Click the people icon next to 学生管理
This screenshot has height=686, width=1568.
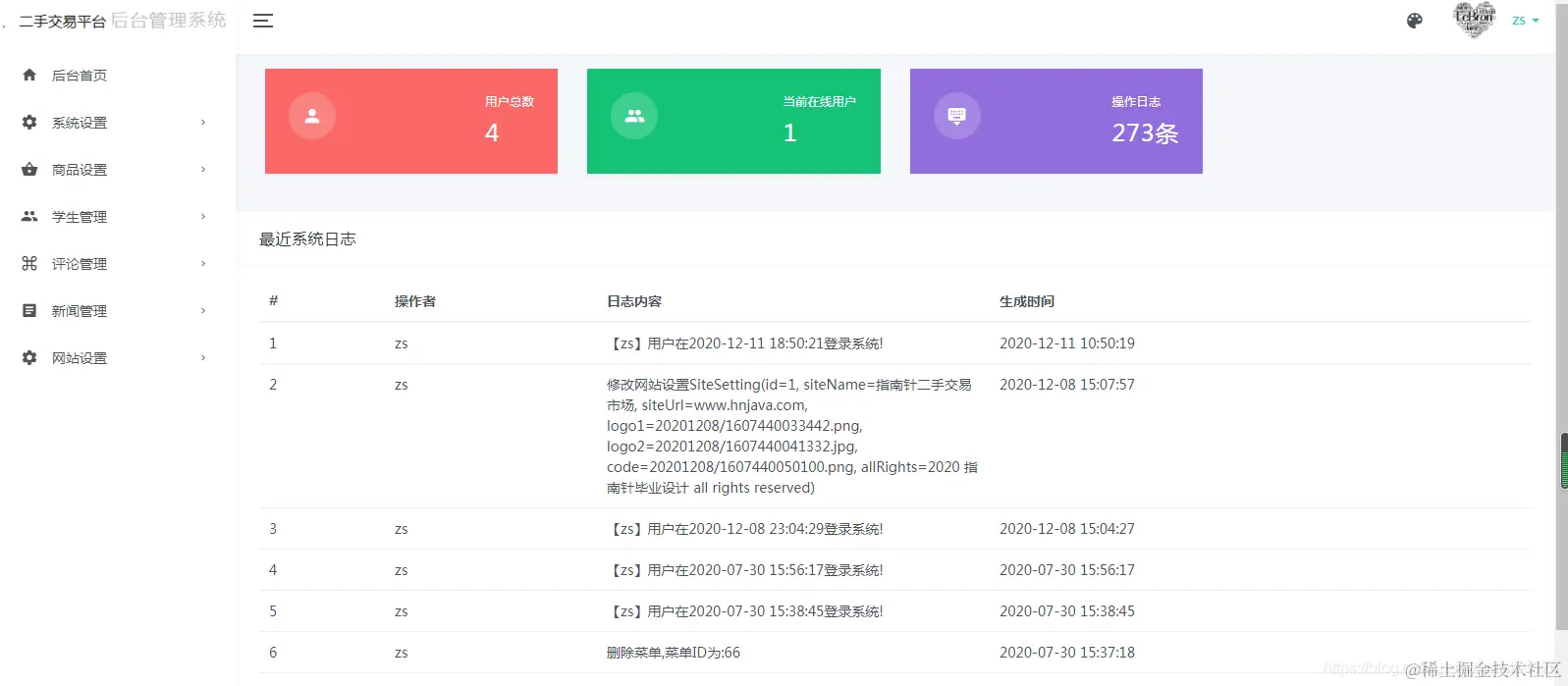coord(29,216)
